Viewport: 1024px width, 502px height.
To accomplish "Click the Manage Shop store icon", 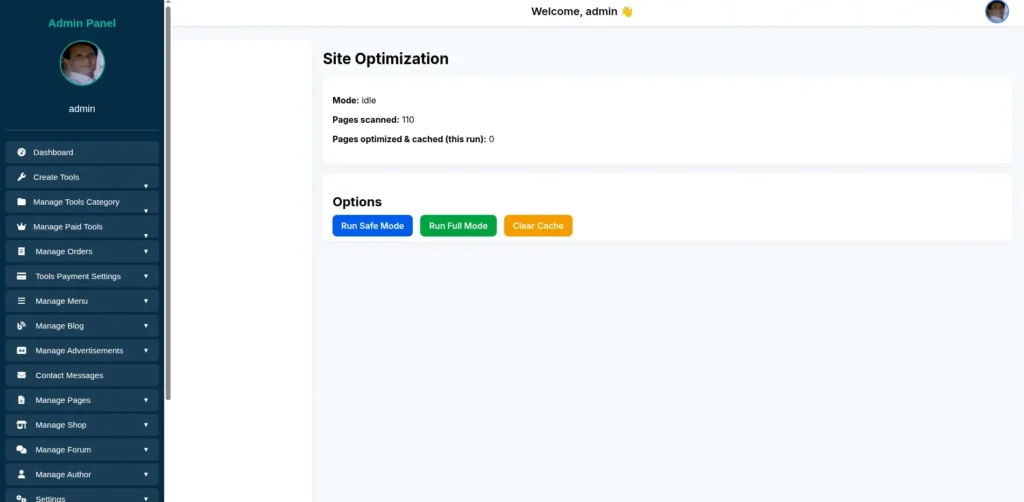I will coord(22,425).
